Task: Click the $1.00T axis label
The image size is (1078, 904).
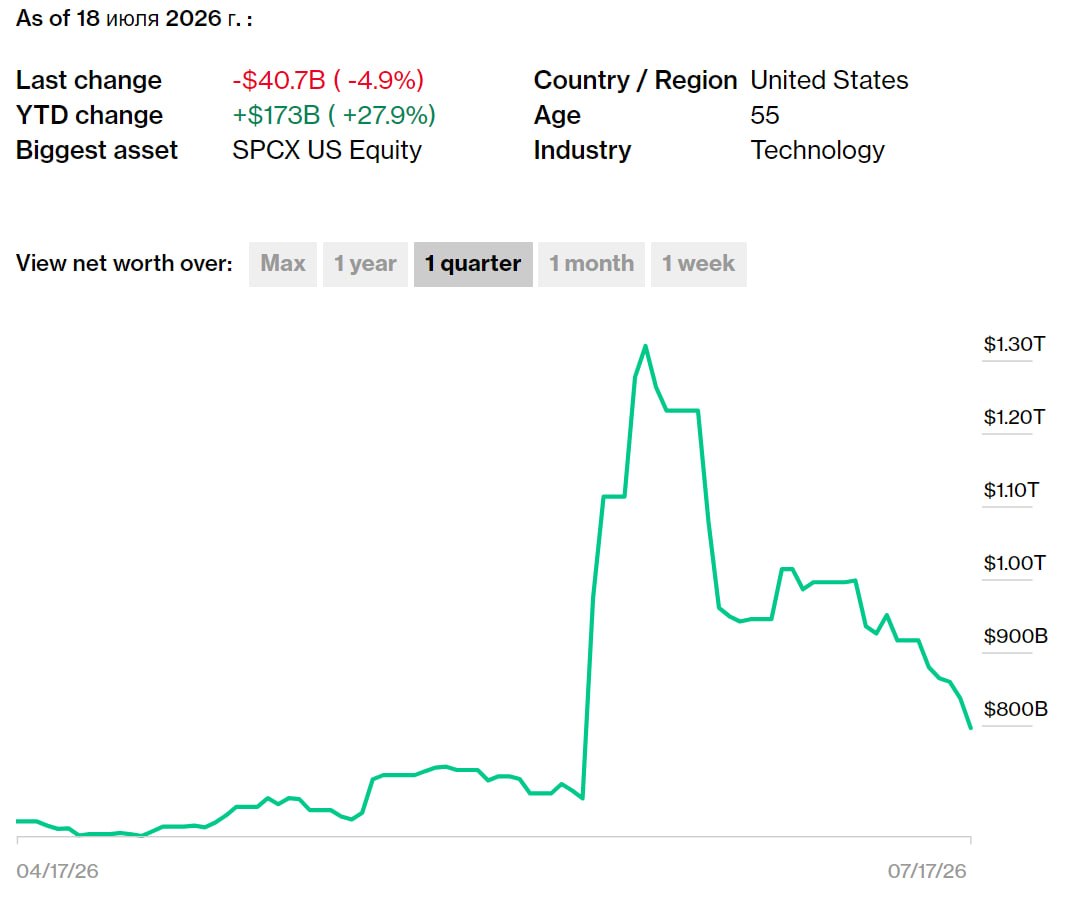Action: point(1014,563)
